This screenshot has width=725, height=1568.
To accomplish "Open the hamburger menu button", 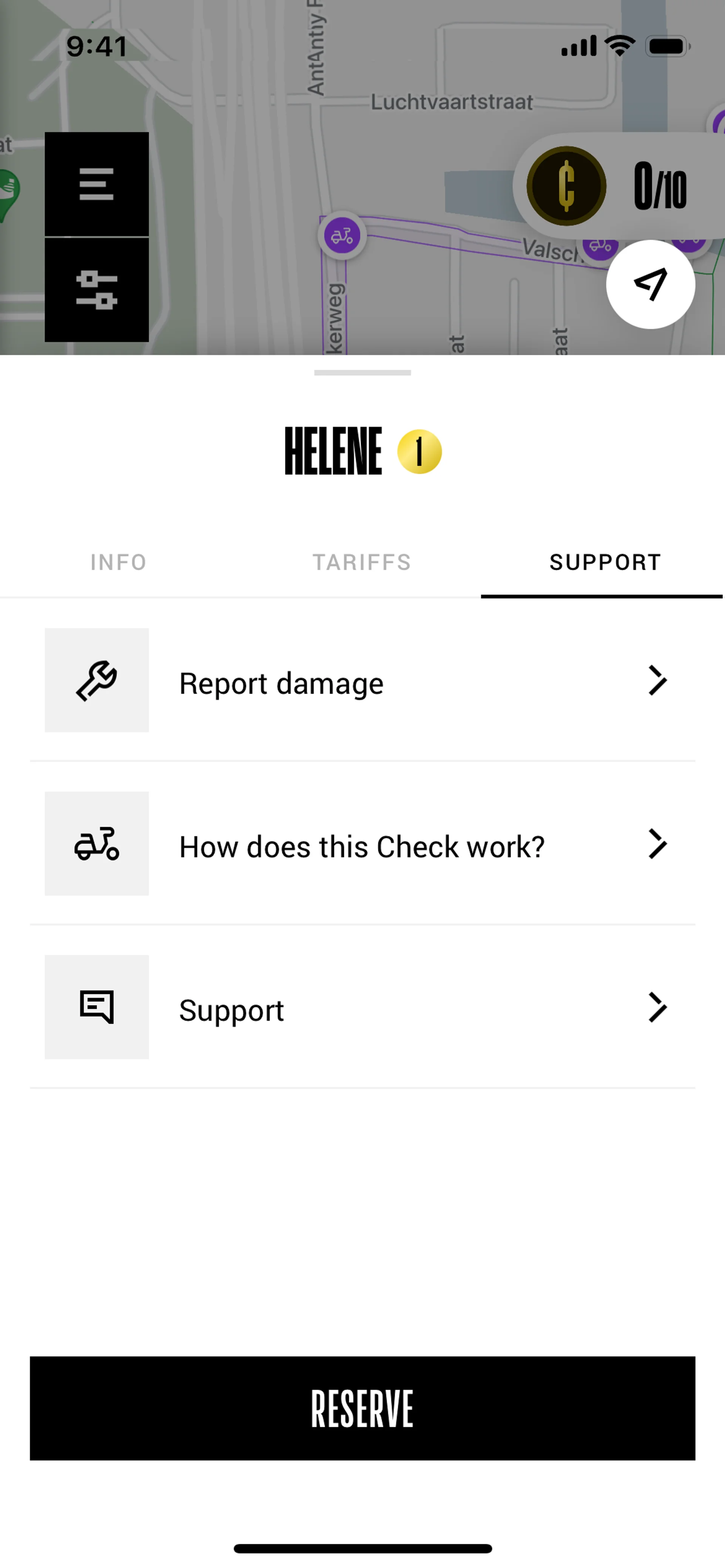I will pos(96,184).
